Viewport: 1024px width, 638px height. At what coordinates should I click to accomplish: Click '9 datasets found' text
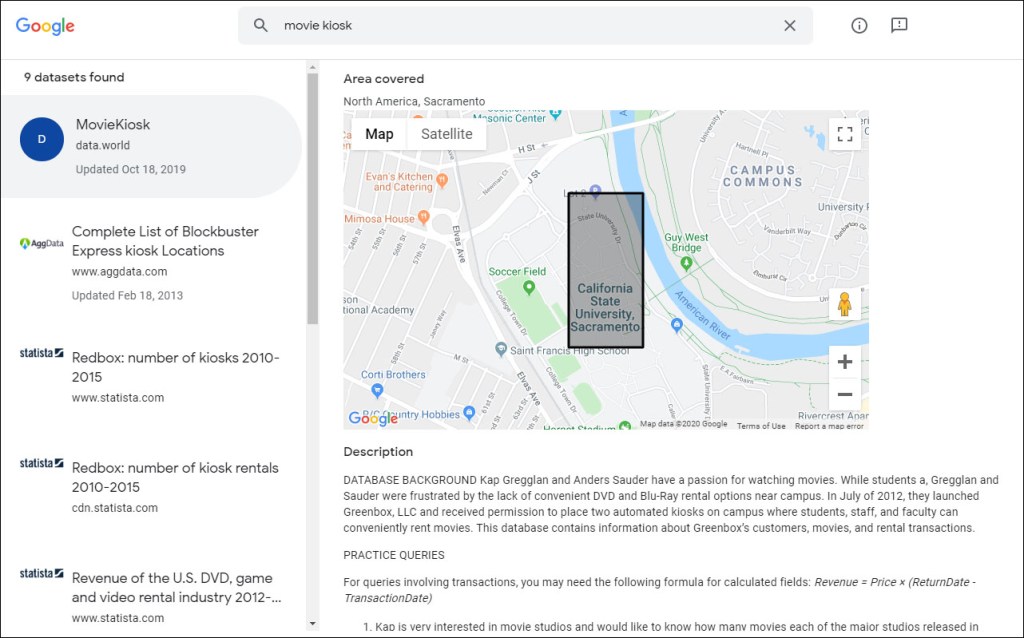pyautogui.click(x=74, y=77)
